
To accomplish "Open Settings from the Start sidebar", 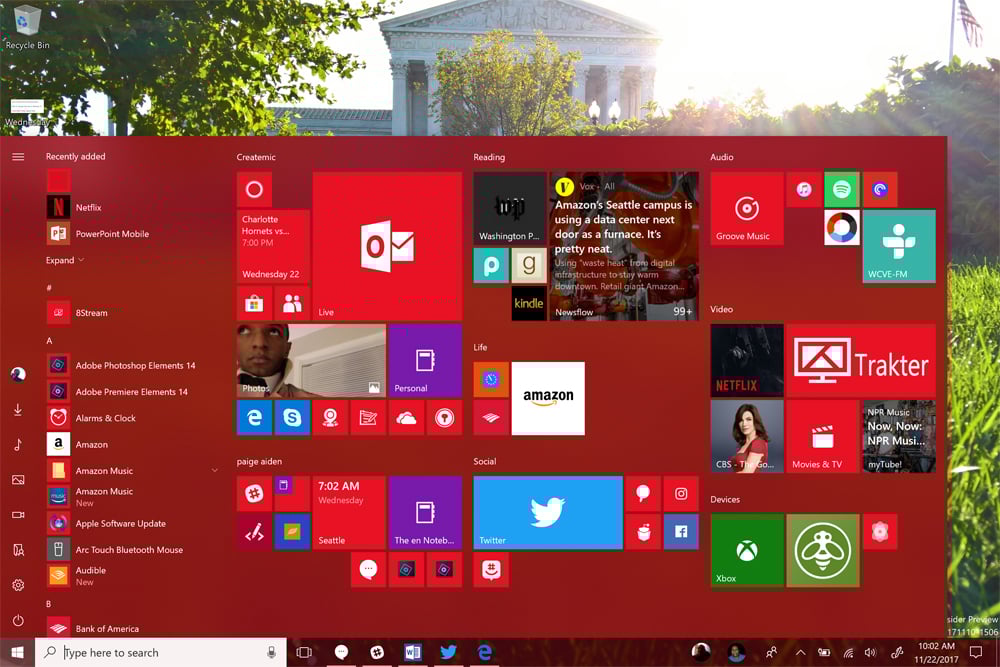I will click(x=18, y=587).
